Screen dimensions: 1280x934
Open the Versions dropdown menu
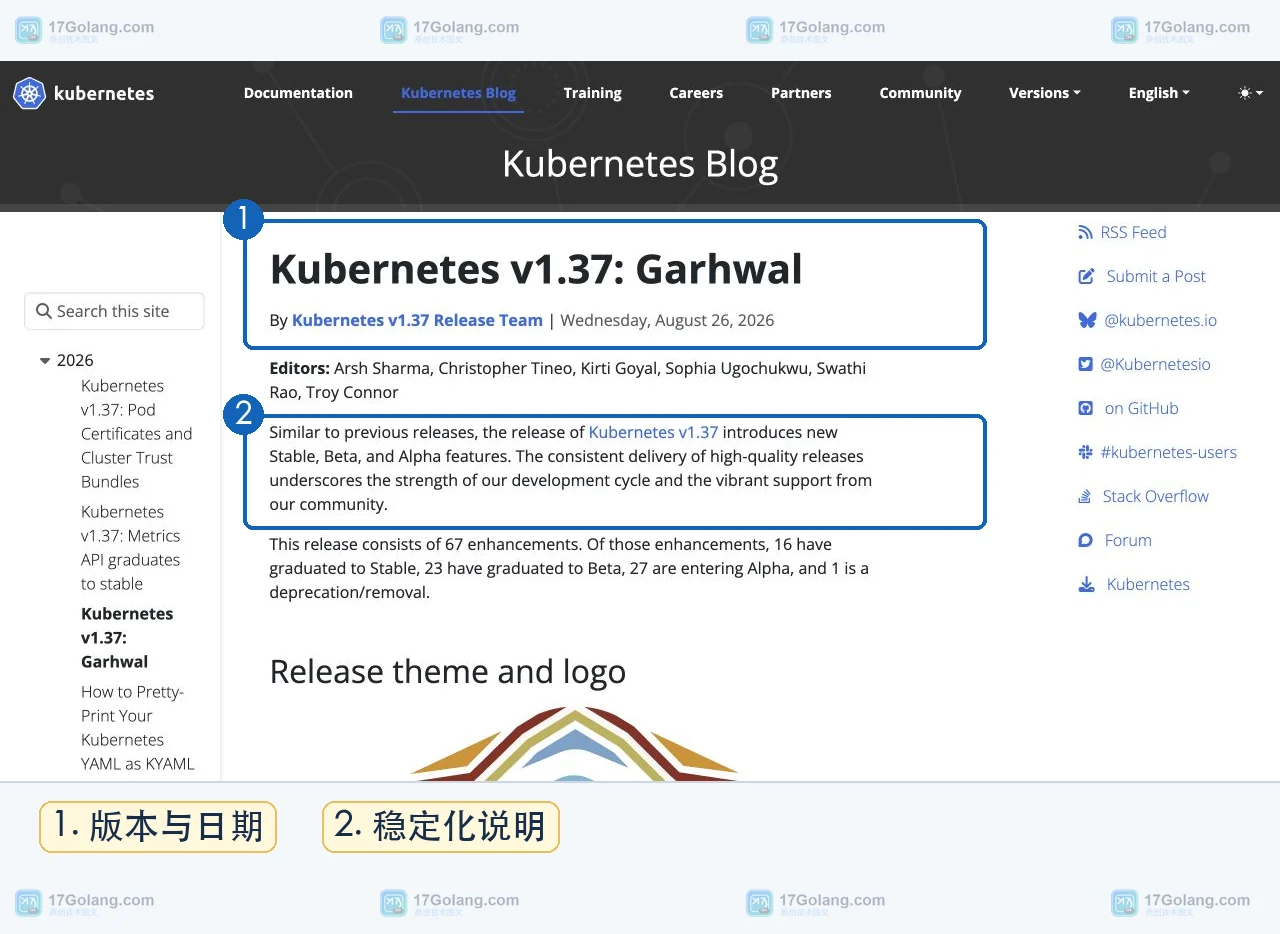[x=1045, y=93]
